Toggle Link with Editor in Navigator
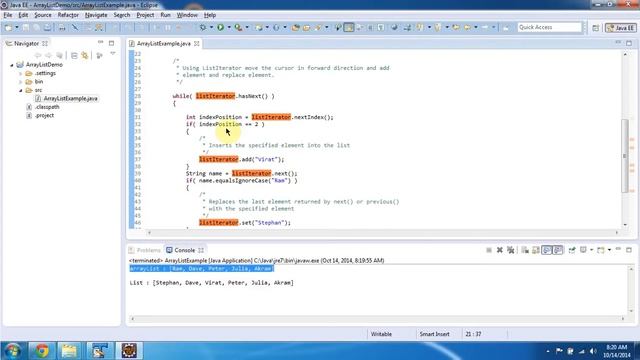 click(x=85, y=56)
